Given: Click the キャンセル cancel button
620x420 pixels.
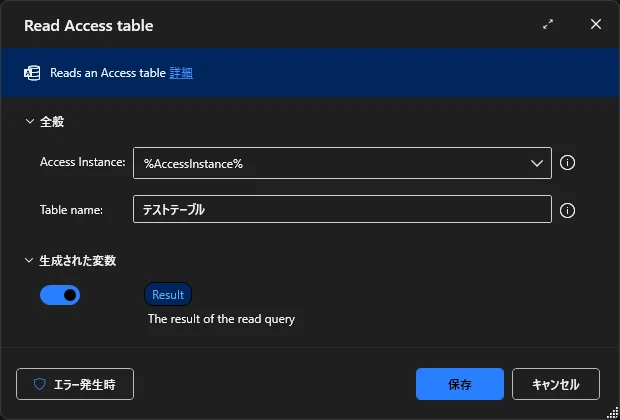Looking at the screenshot, I should click(x=556, y=384).
